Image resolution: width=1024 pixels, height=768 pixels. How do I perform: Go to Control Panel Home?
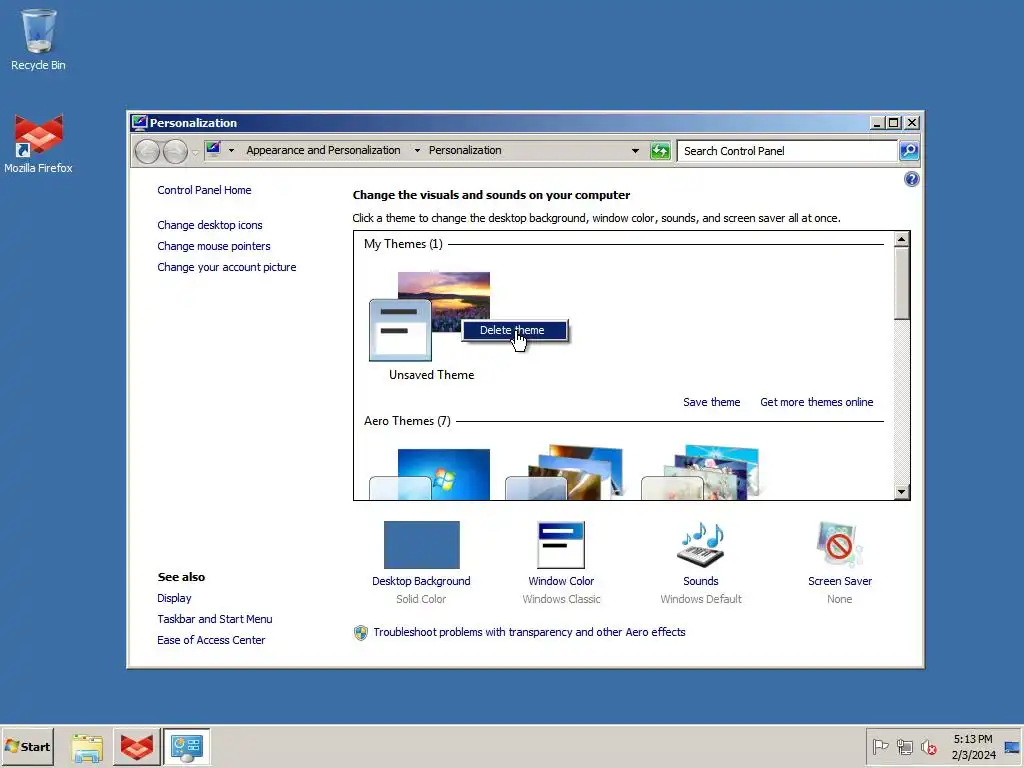(204, 190)
